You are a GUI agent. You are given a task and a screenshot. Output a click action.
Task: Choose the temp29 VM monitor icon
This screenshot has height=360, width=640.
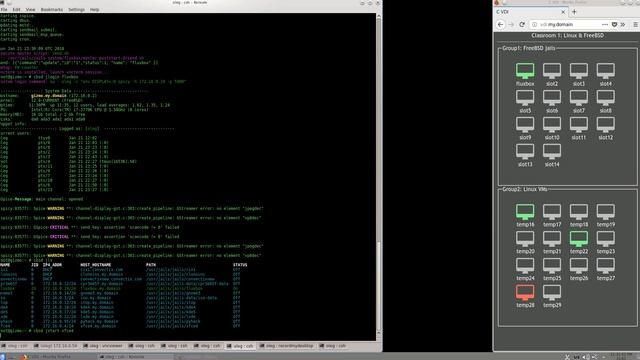coord(552,293)
